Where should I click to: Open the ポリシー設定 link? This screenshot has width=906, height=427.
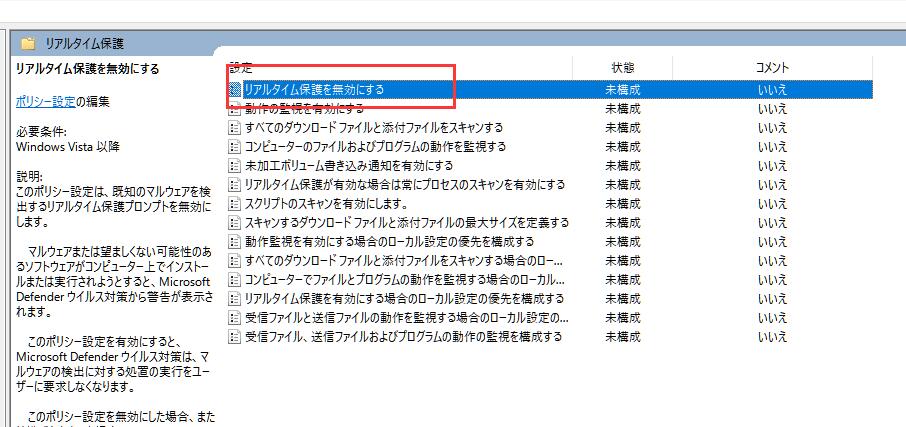46,102
